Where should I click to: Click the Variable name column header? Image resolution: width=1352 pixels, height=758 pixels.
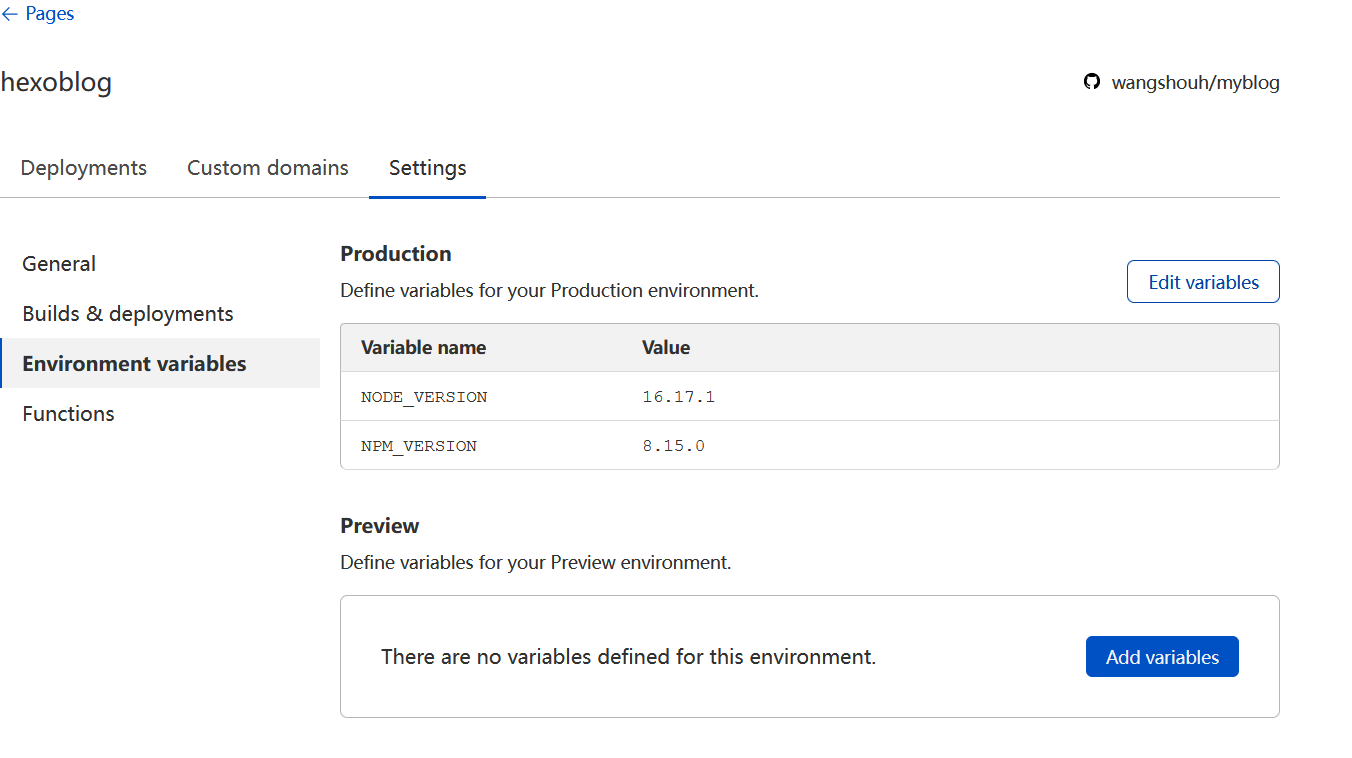(x=423, y=347)
